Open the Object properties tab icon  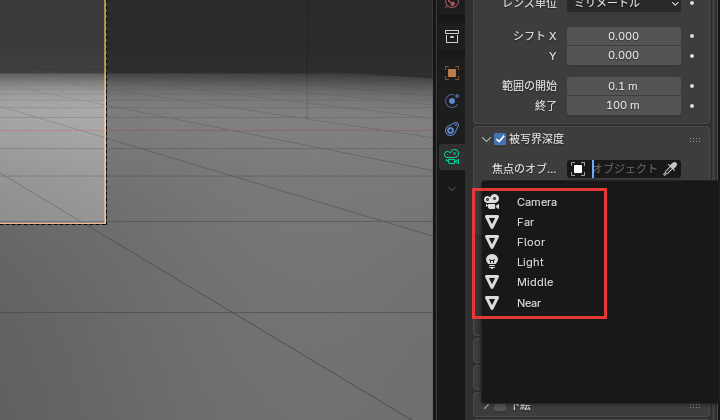[452, 73]
